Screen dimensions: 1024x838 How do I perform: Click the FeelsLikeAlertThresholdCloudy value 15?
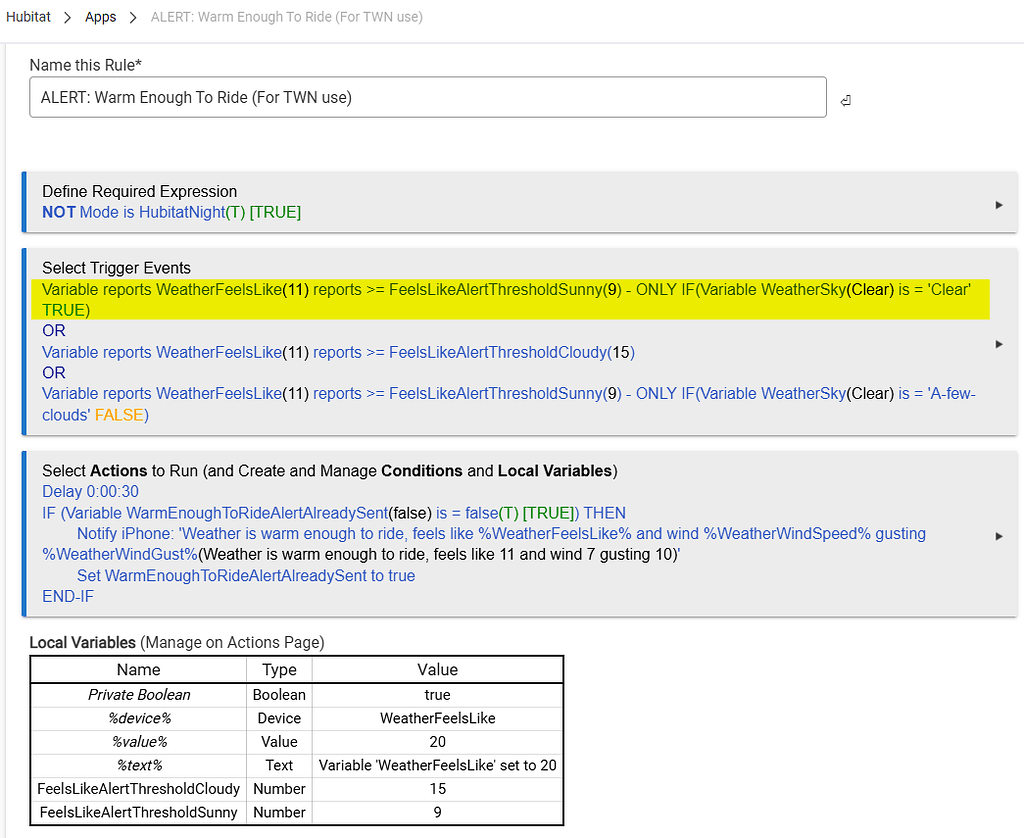point(437,789)
